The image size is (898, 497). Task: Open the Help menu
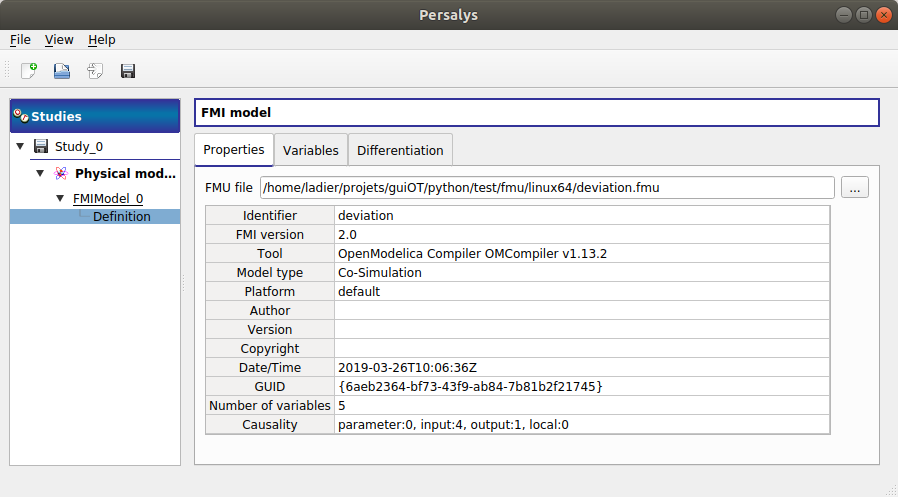pos(101,40)
